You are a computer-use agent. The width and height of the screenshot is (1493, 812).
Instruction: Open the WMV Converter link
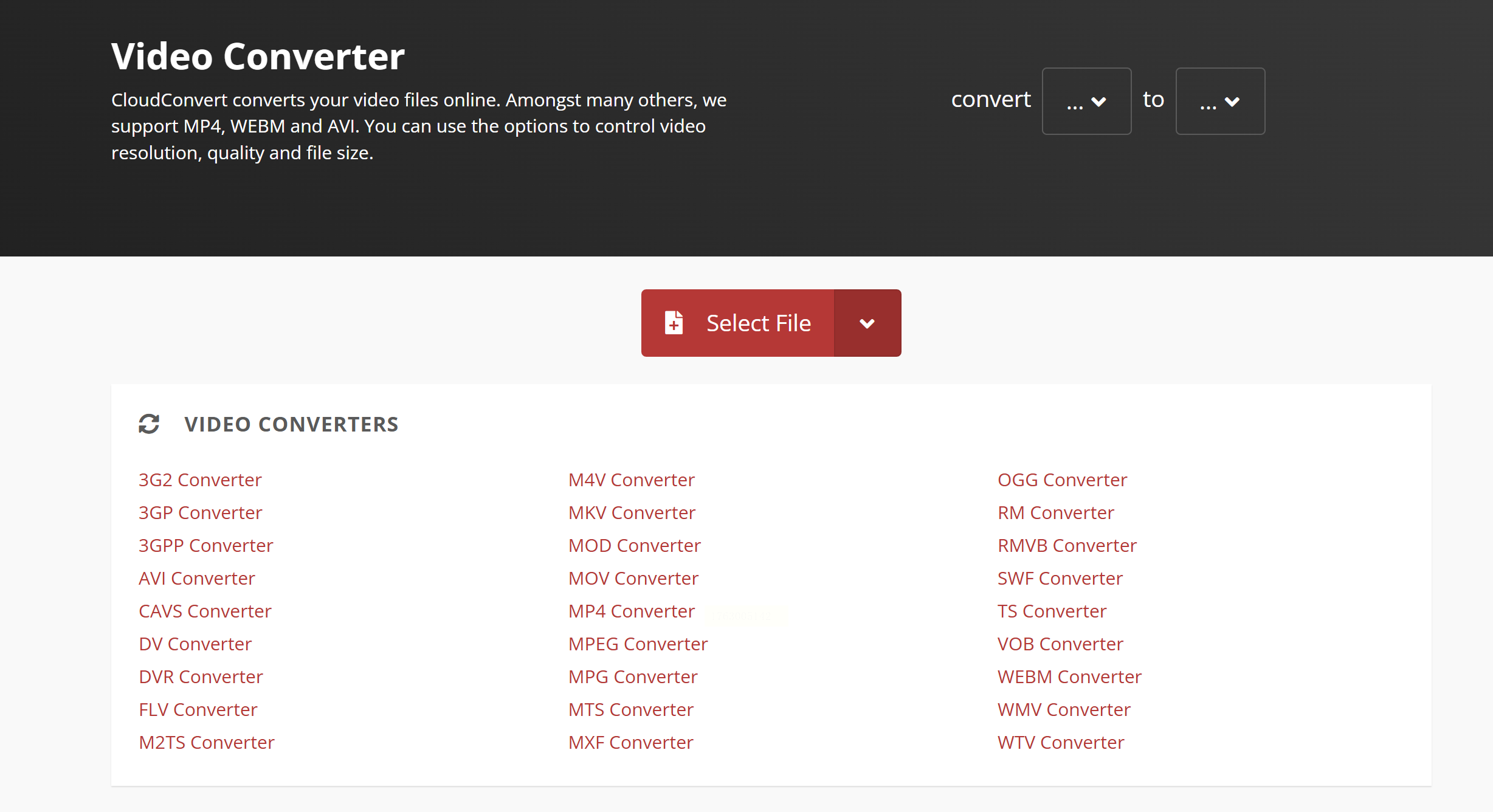(x=1064, y=709)
